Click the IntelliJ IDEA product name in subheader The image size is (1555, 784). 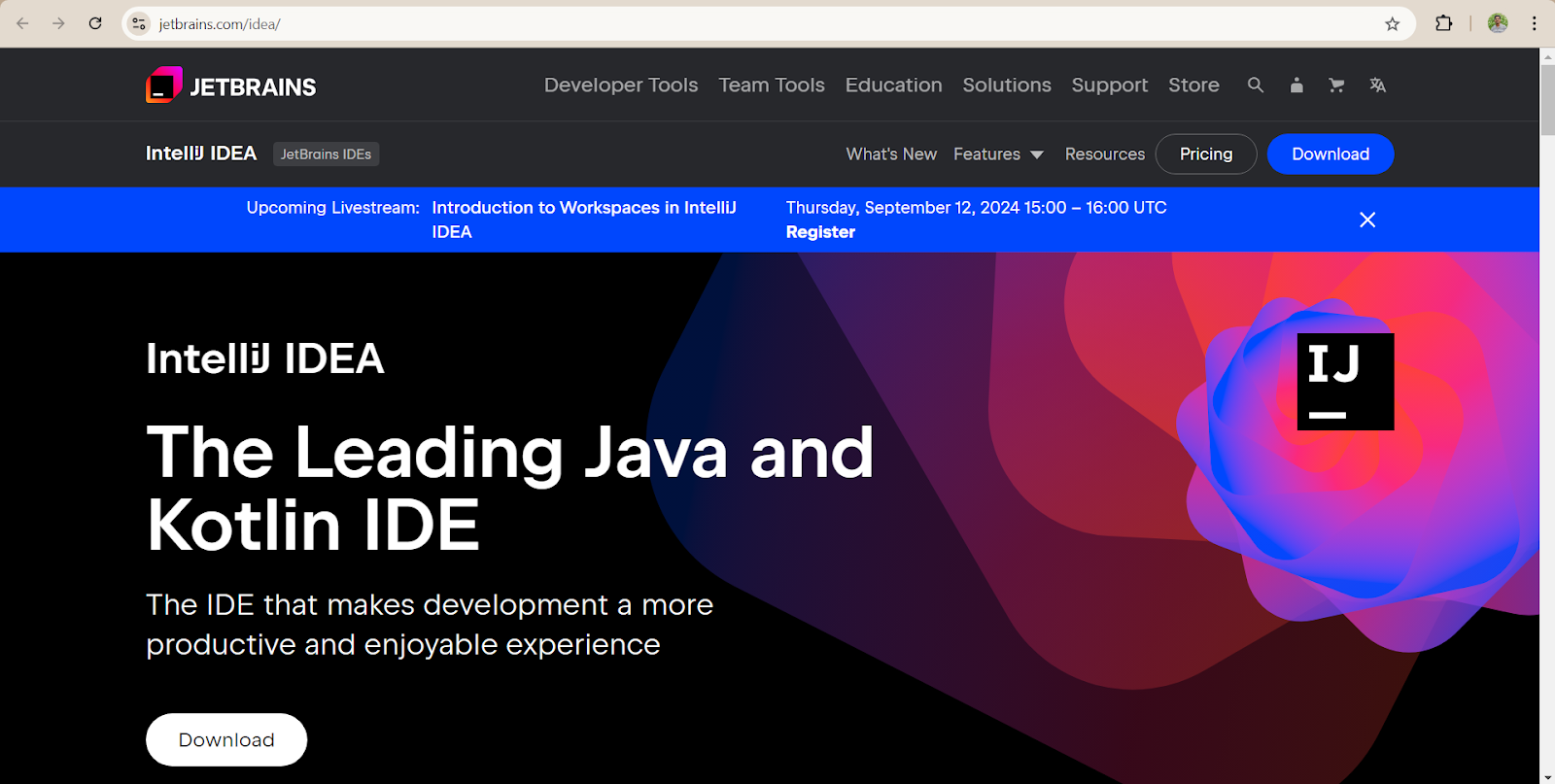[x=201, y=153]
